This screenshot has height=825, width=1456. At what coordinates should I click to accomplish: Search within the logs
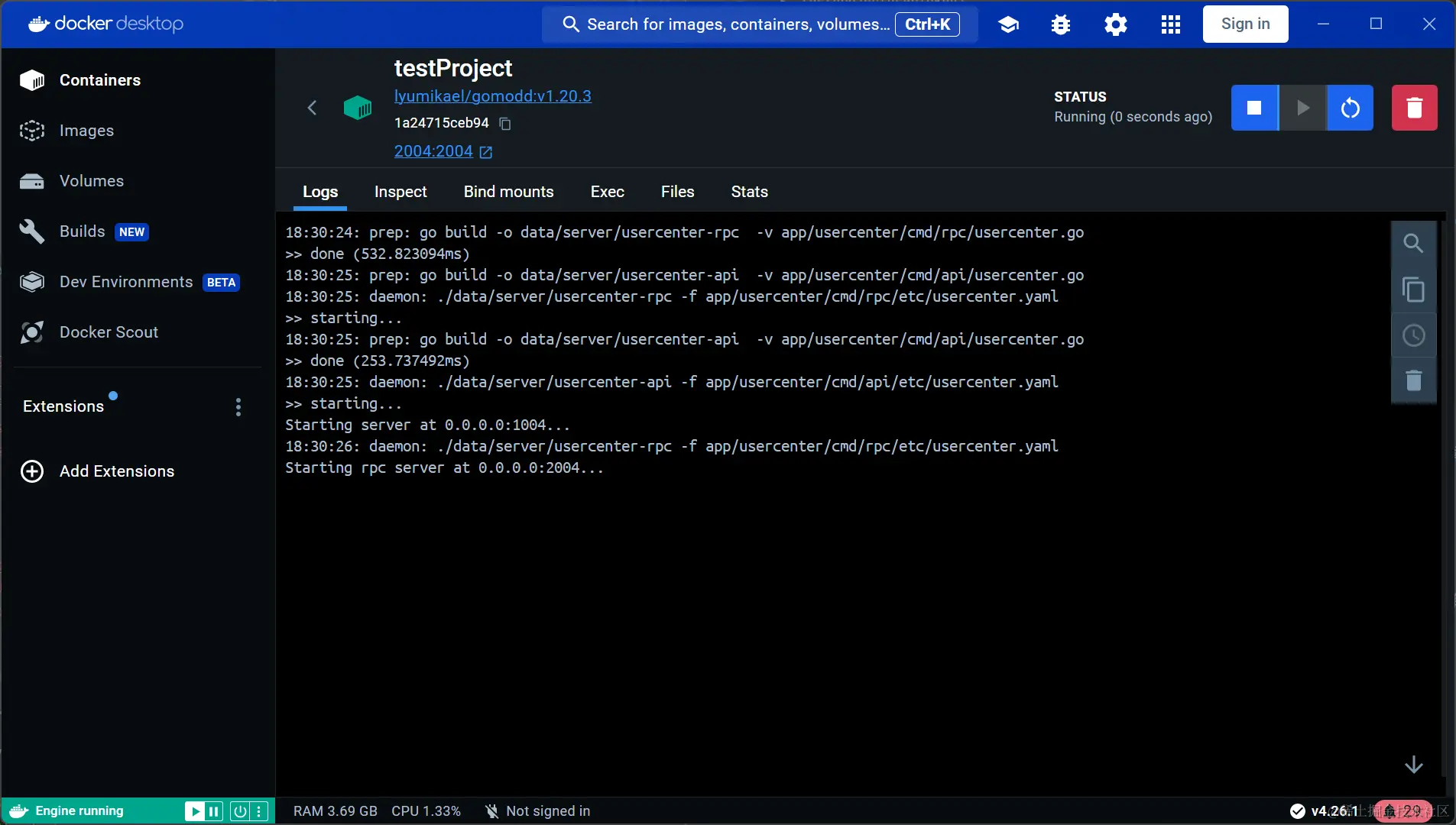(1414, 244)
